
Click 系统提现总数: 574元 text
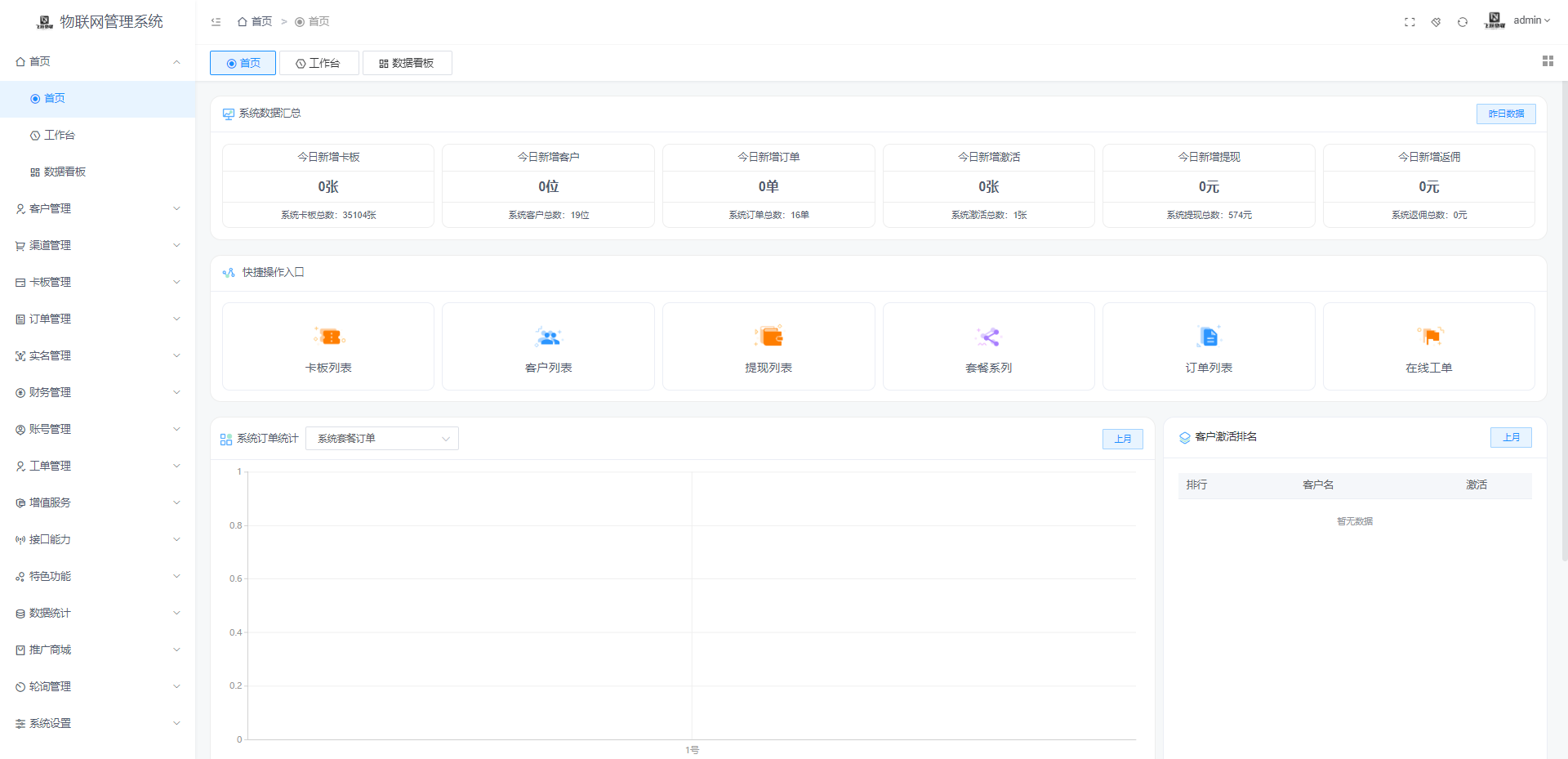(1209, 216)
